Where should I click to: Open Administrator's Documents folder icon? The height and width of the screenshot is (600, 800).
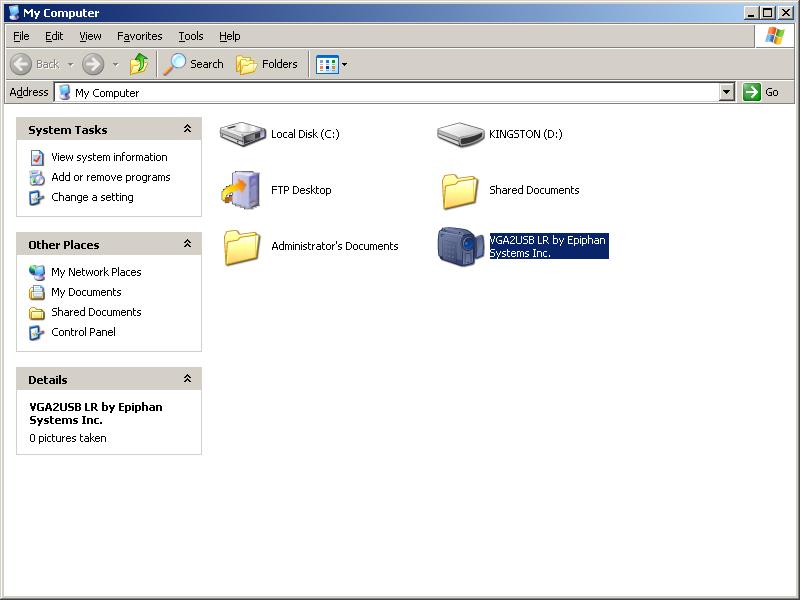tap(242, 246)
